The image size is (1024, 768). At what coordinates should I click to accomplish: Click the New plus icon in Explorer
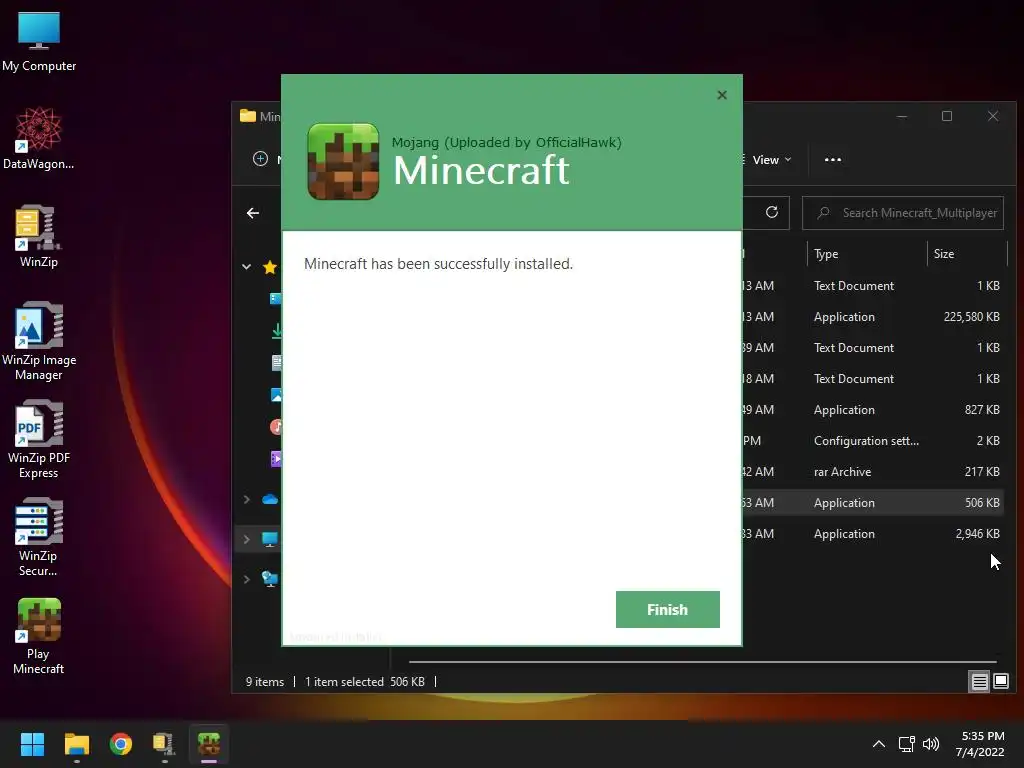pyautogui.click(x=260, y=159)
